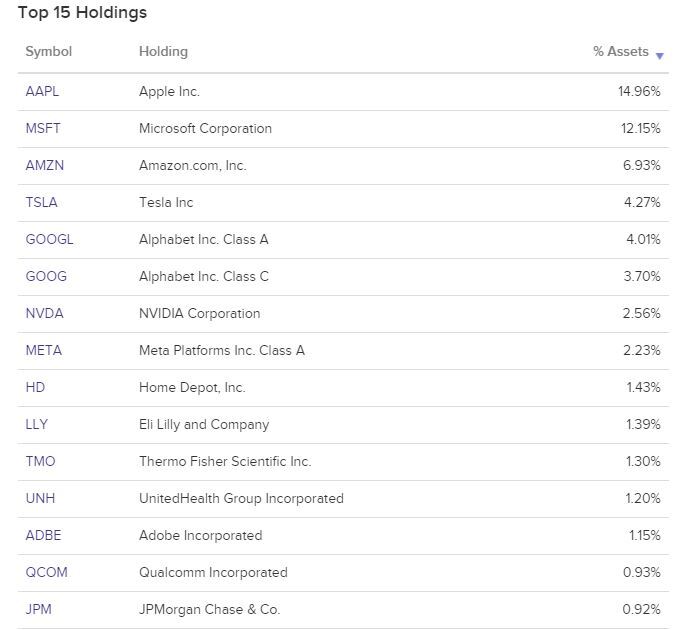The height and width of the screenshot is (630, 694).
Task: Click the 0.93% assets value
Action: point(641,572)
